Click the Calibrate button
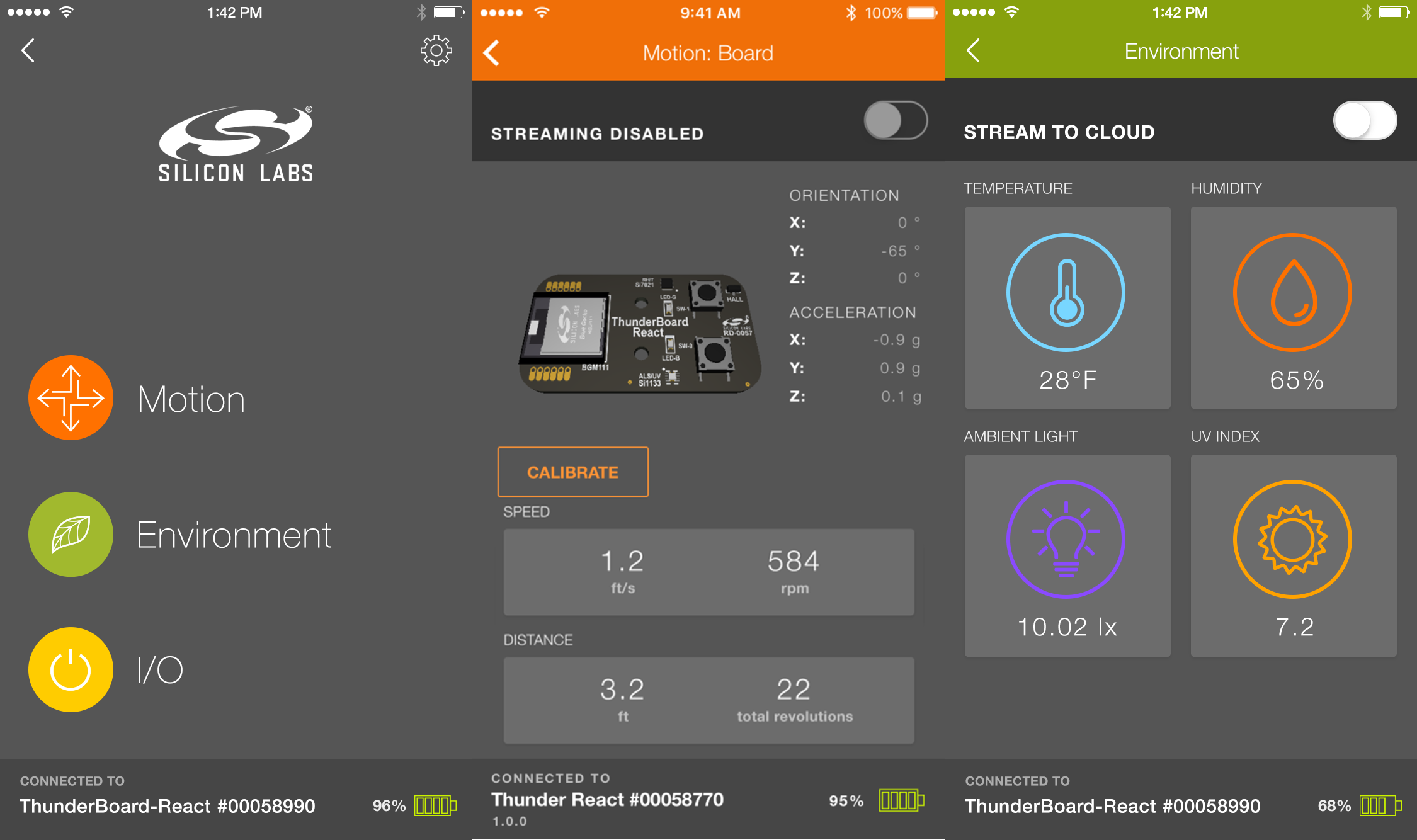This screenshot has height=840, width=1417. point(572,472)
